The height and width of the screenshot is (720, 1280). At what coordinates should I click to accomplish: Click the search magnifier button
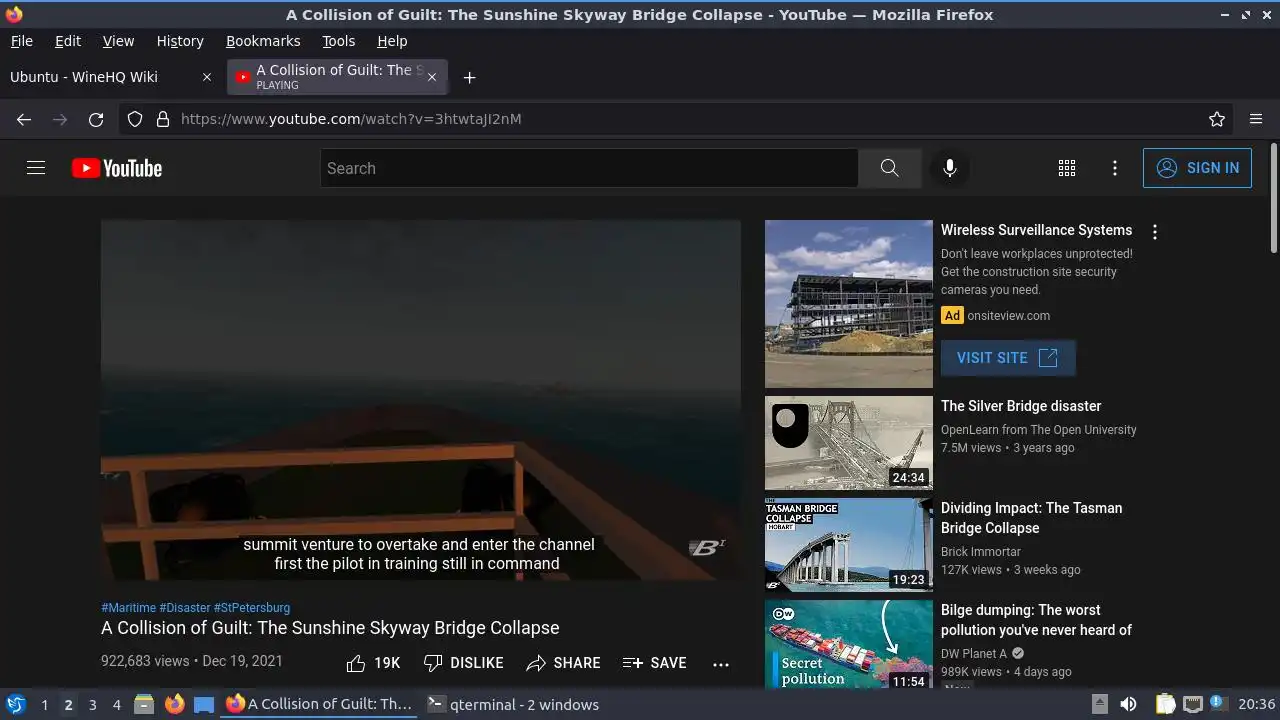(889, 168)
